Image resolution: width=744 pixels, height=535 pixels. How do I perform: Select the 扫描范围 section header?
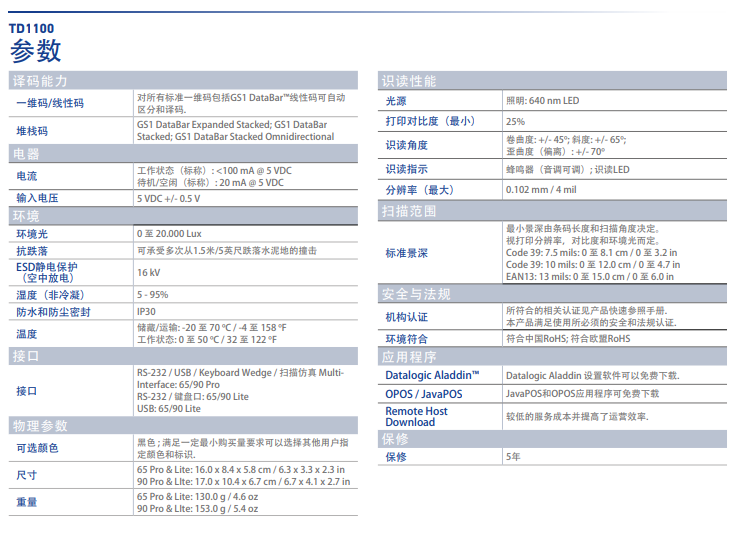410,211
